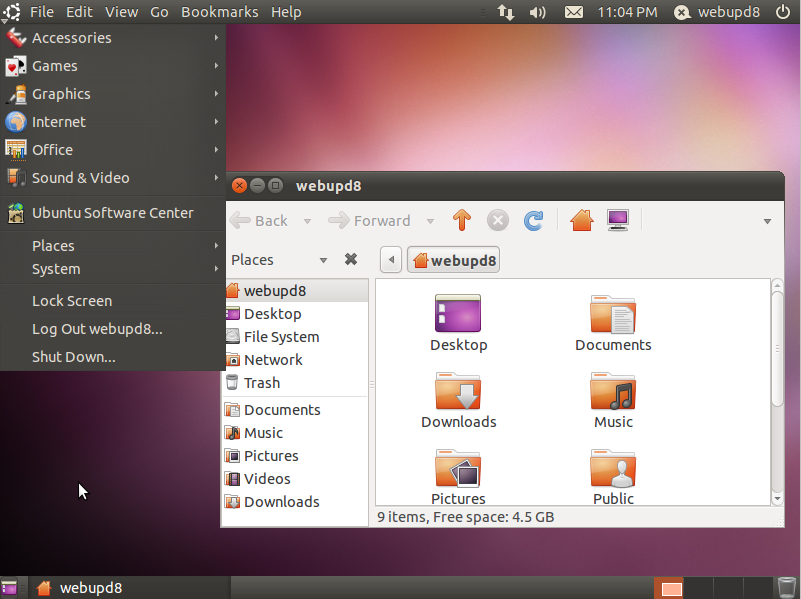Open the Office submenu
This screenshot has width=801, height=599.
pos(113,150)
